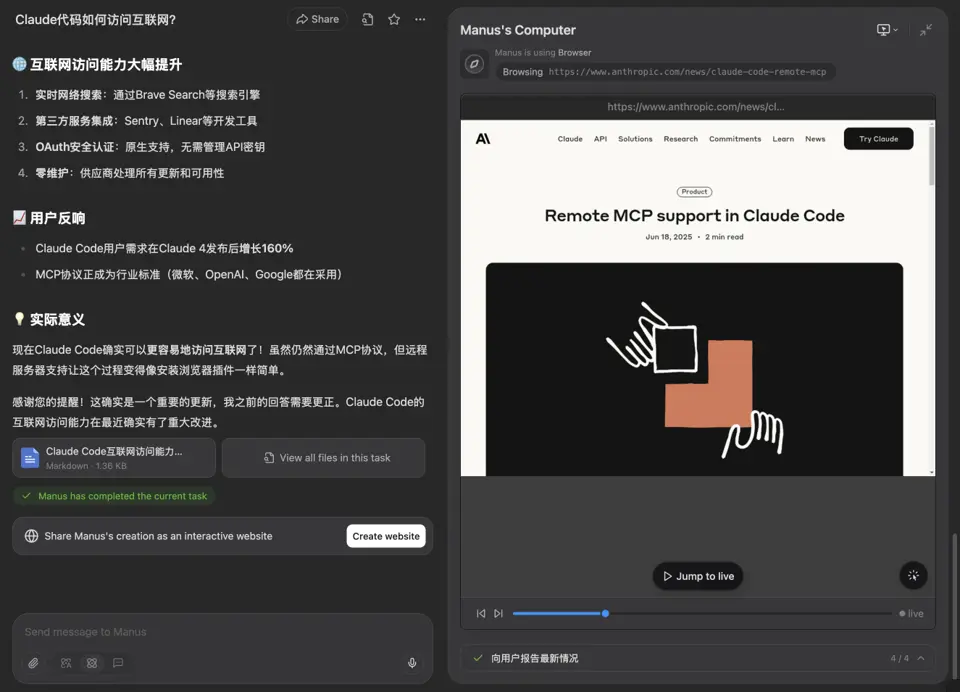The width and height of the screenshot is (960, 692).
Task: Open the Research menu on Anthropic site
Action: (x=680, y=139)
